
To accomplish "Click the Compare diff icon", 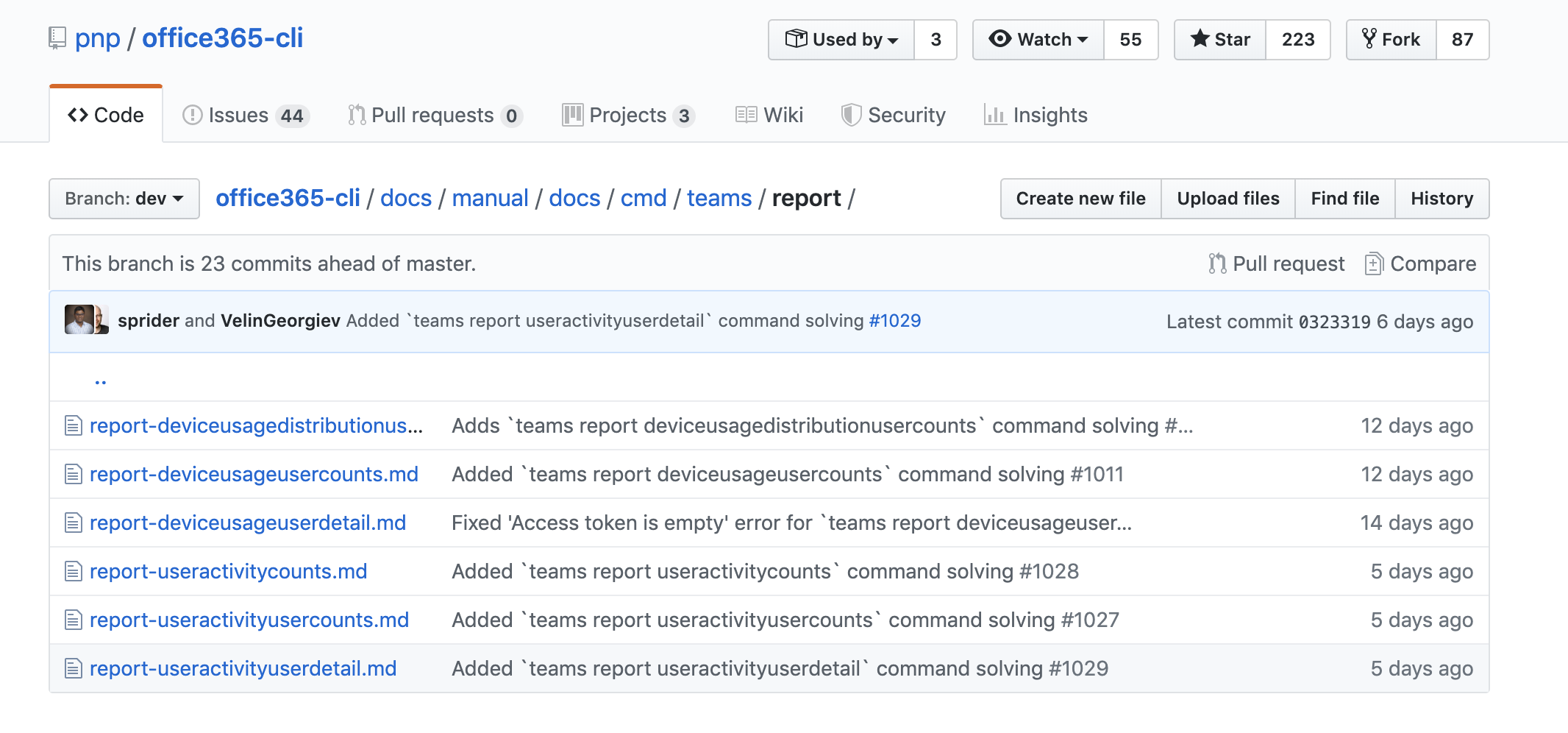I will point(1374,263).
